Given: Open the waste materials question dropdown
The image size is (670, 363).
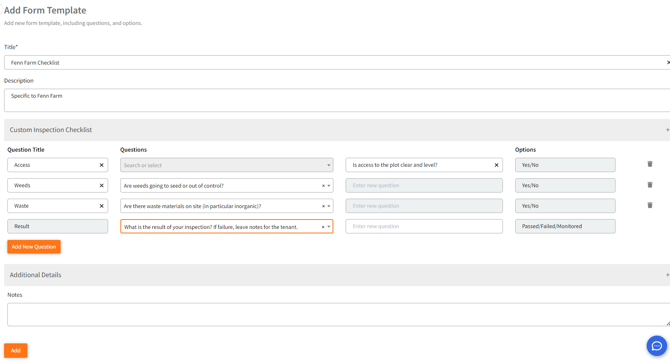Looking at the screenshot, I should pos(329,206).
